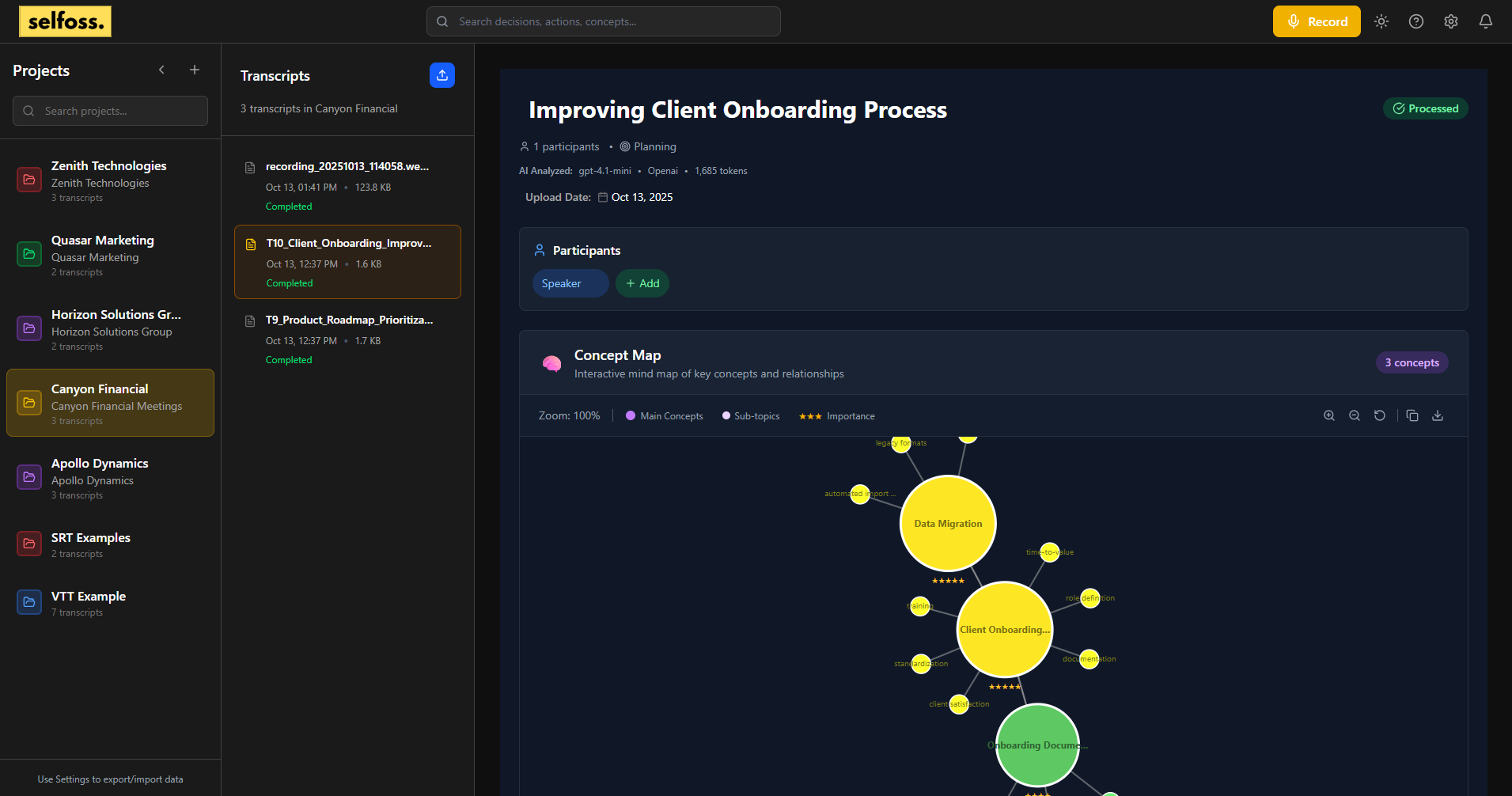Collapse the Projects sidebar
1512x796 pixels.
pyautogui.click(x=161, y=70)
